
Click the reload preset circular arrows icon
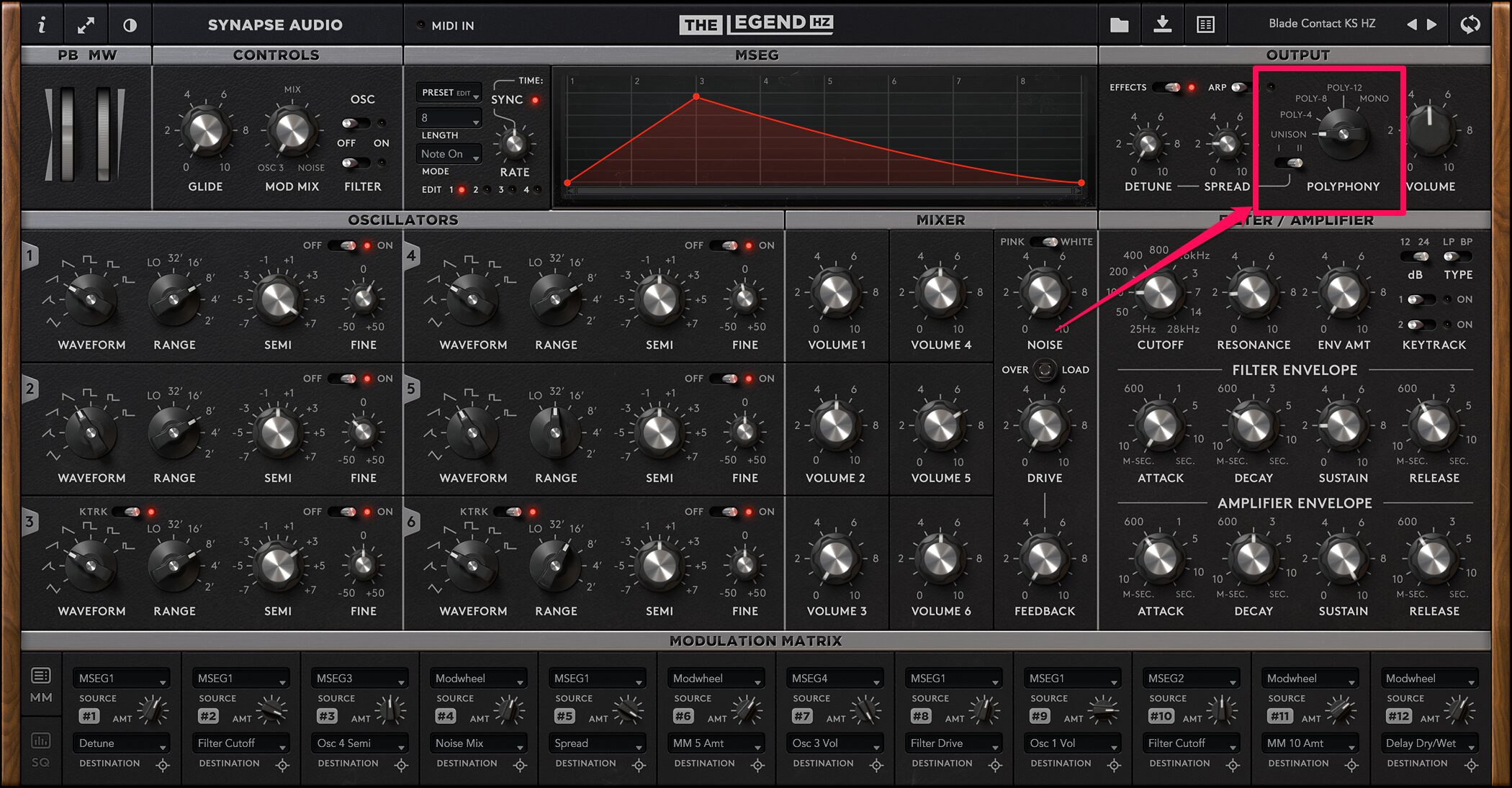1470,24
